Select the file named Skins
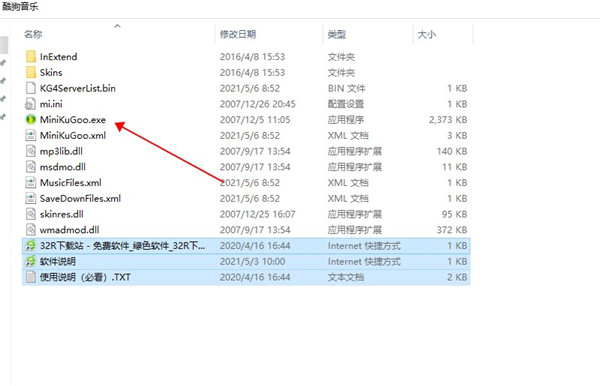600x386 pixels. tap(51, 72)
